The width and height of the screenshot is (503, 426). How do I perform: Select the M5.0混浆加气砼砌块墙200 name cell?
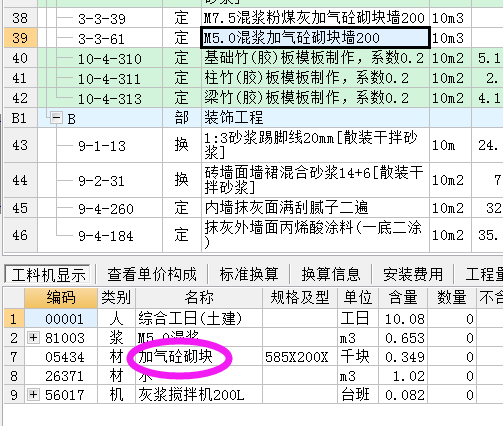click(x=315, y=38)
